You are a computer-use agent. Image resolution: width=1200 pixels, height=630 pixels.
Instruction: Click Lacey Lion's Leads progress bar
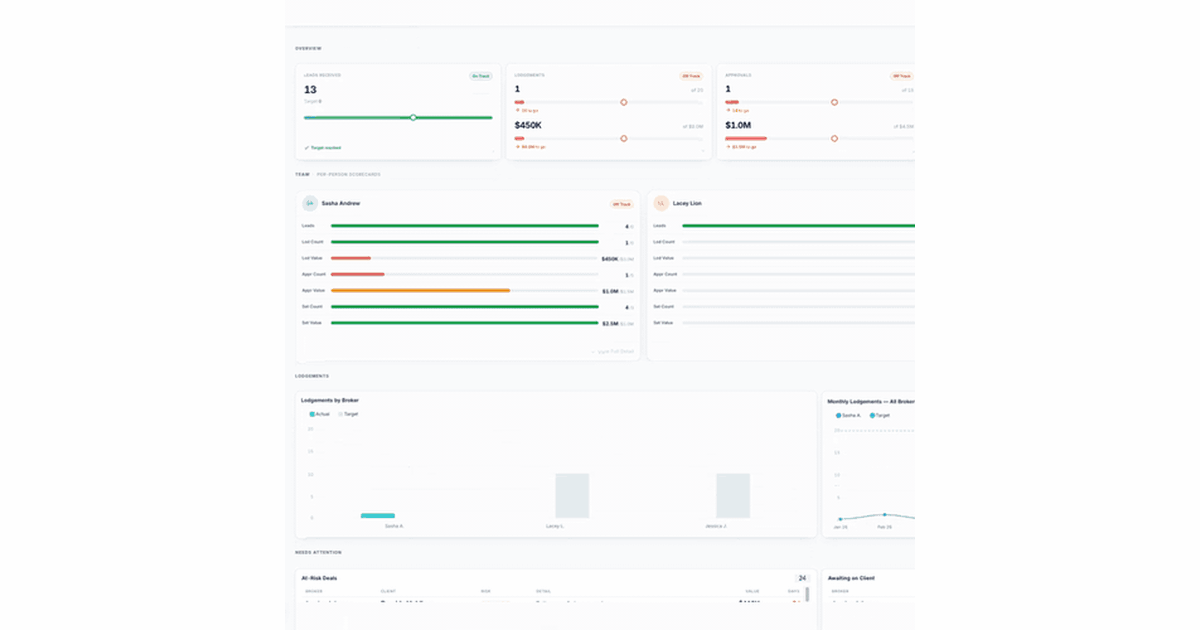(798, 226)
